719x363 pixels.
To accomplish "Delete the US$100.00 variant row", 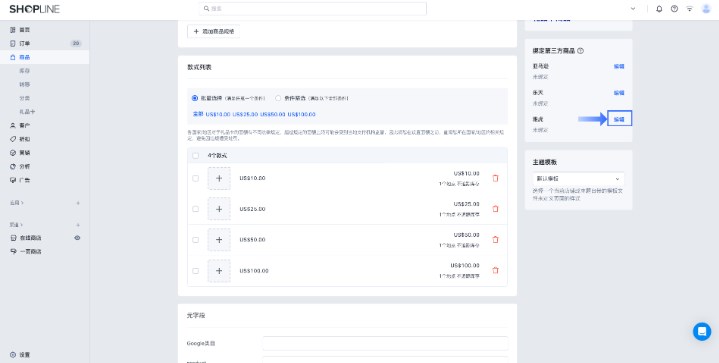I will 495,270.
